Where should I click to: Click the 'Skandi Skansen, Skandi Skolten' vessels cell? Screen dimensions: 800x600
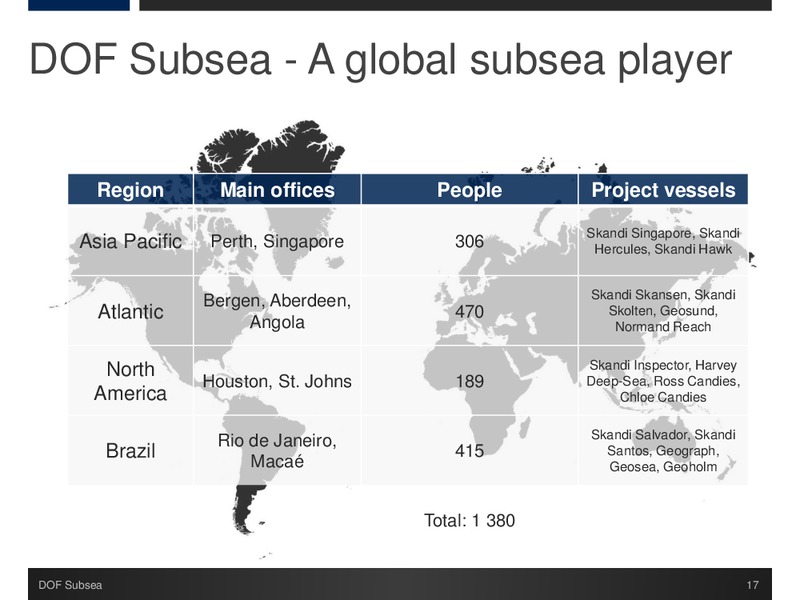(663, 311)
